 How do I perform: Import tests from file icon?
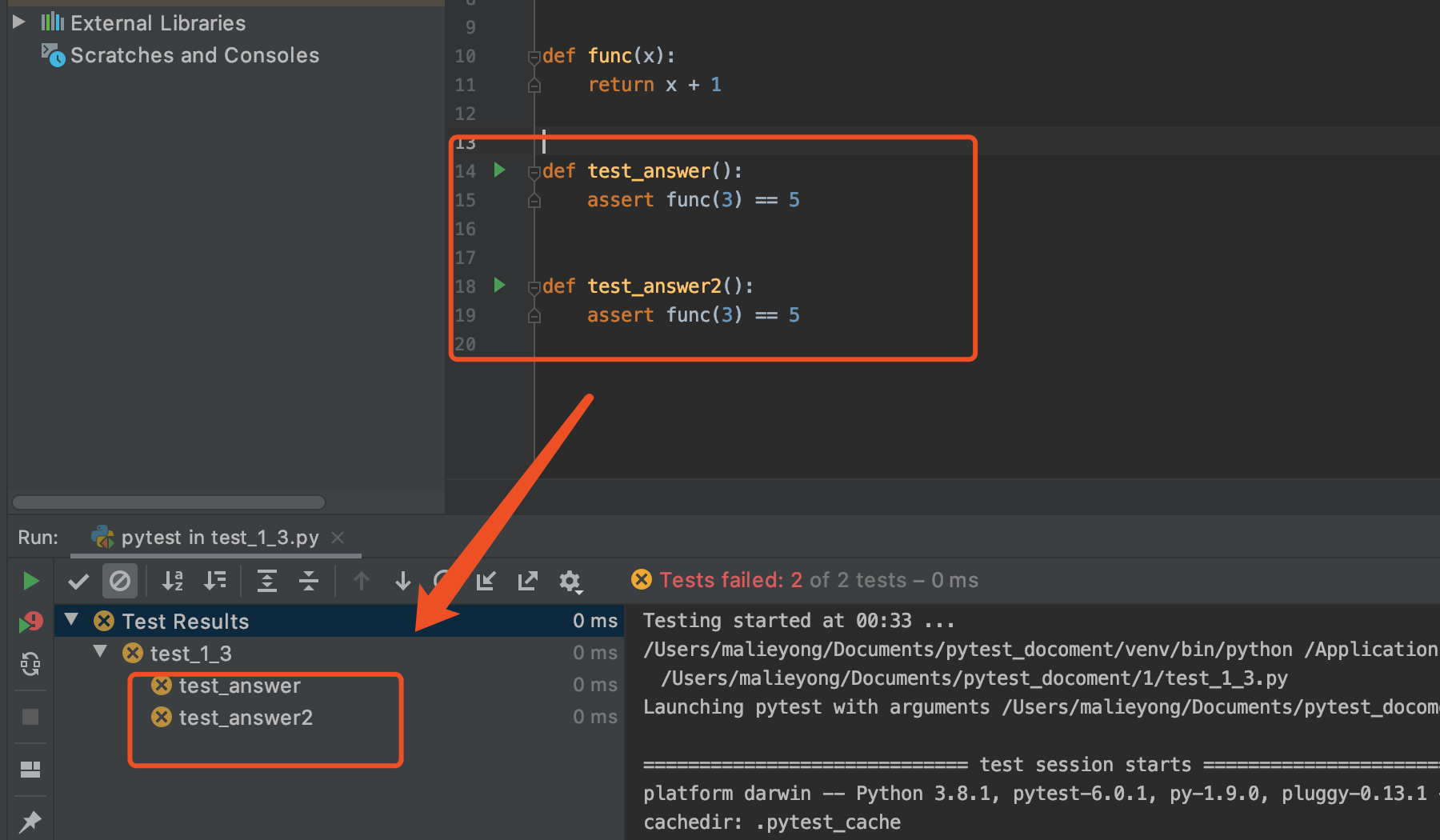click(x=486, y=581)
